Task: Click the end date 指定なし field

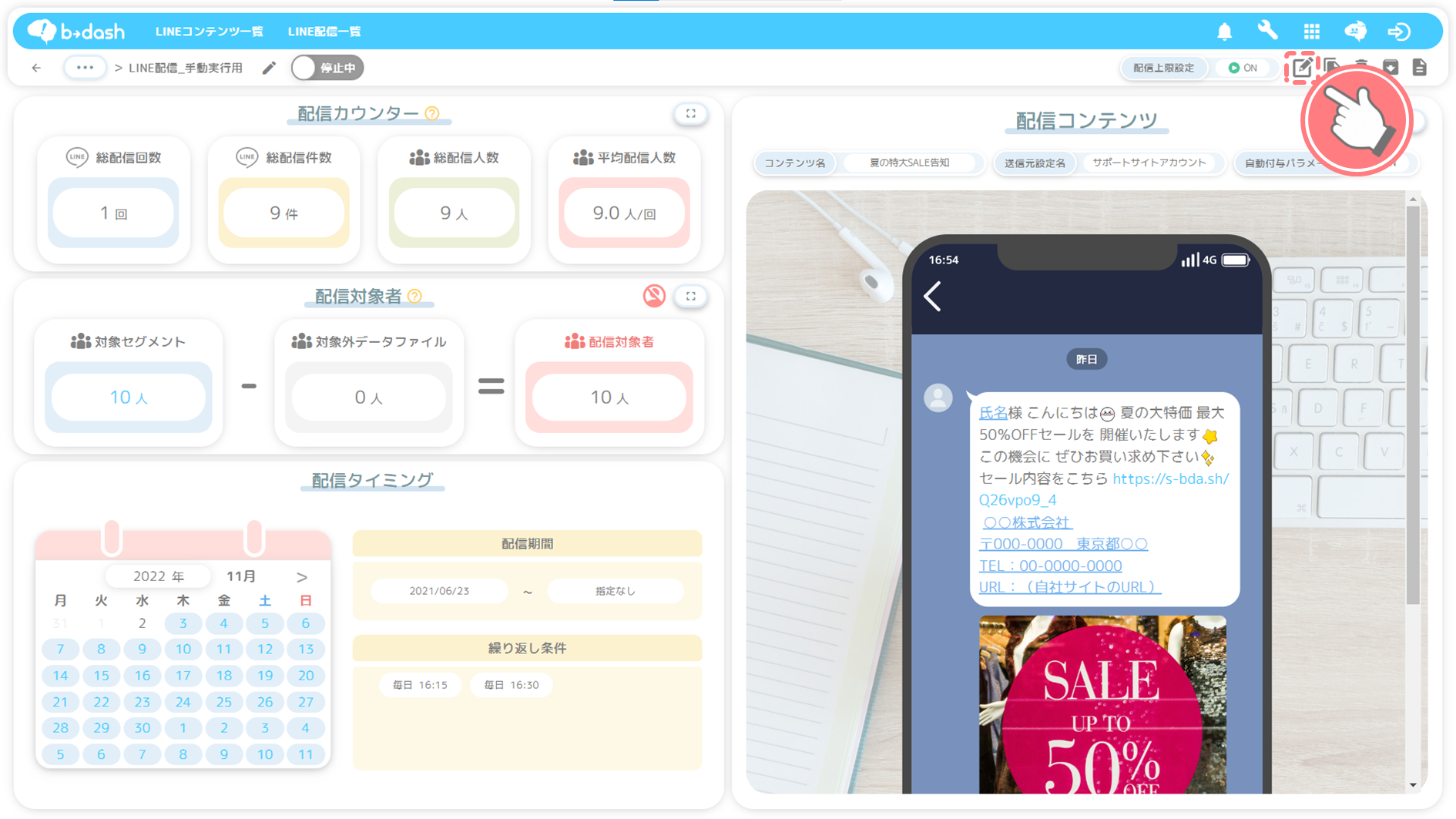Action: pyautogui.click(x=615, y=591)
